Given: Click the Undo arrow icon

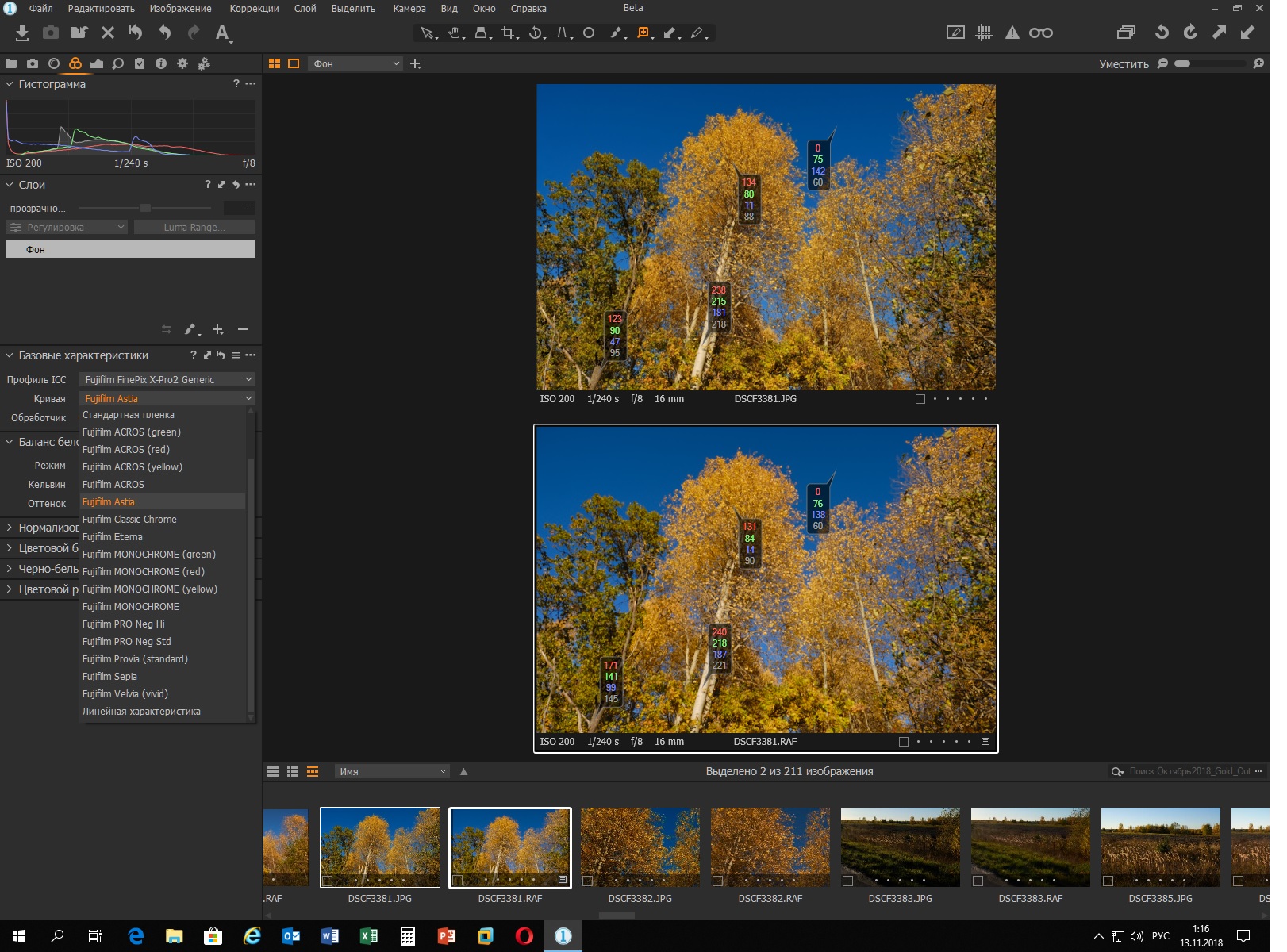Looking at the screenshot, I should click(x=165, y=33).
